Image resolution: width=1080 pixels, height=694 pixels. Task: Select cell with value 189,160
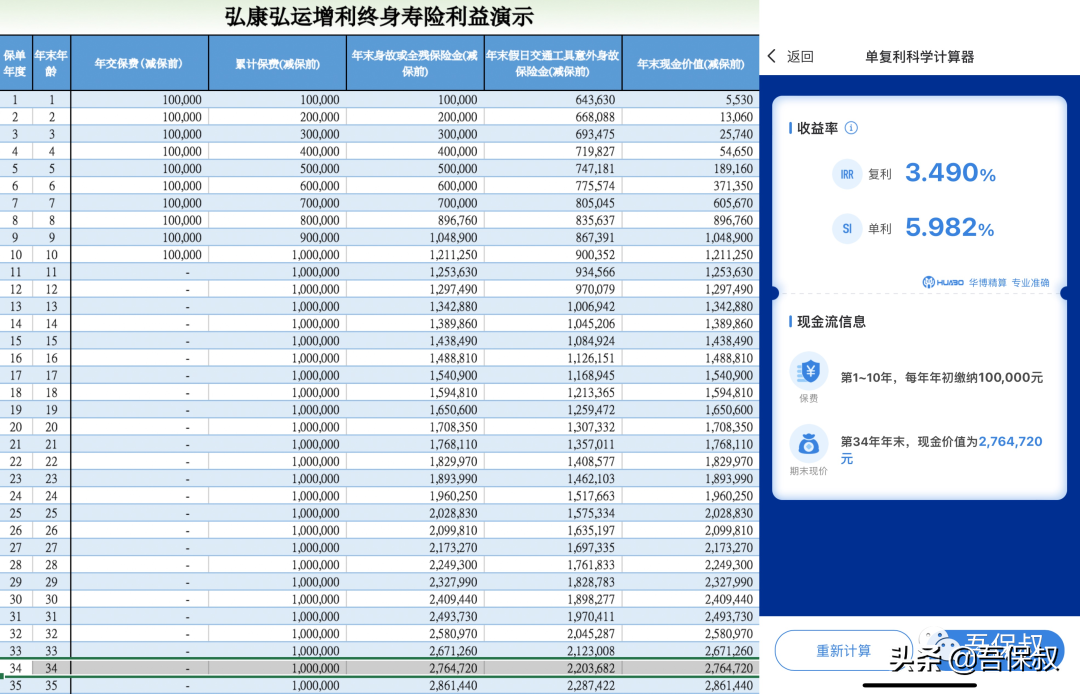point(690,169)
